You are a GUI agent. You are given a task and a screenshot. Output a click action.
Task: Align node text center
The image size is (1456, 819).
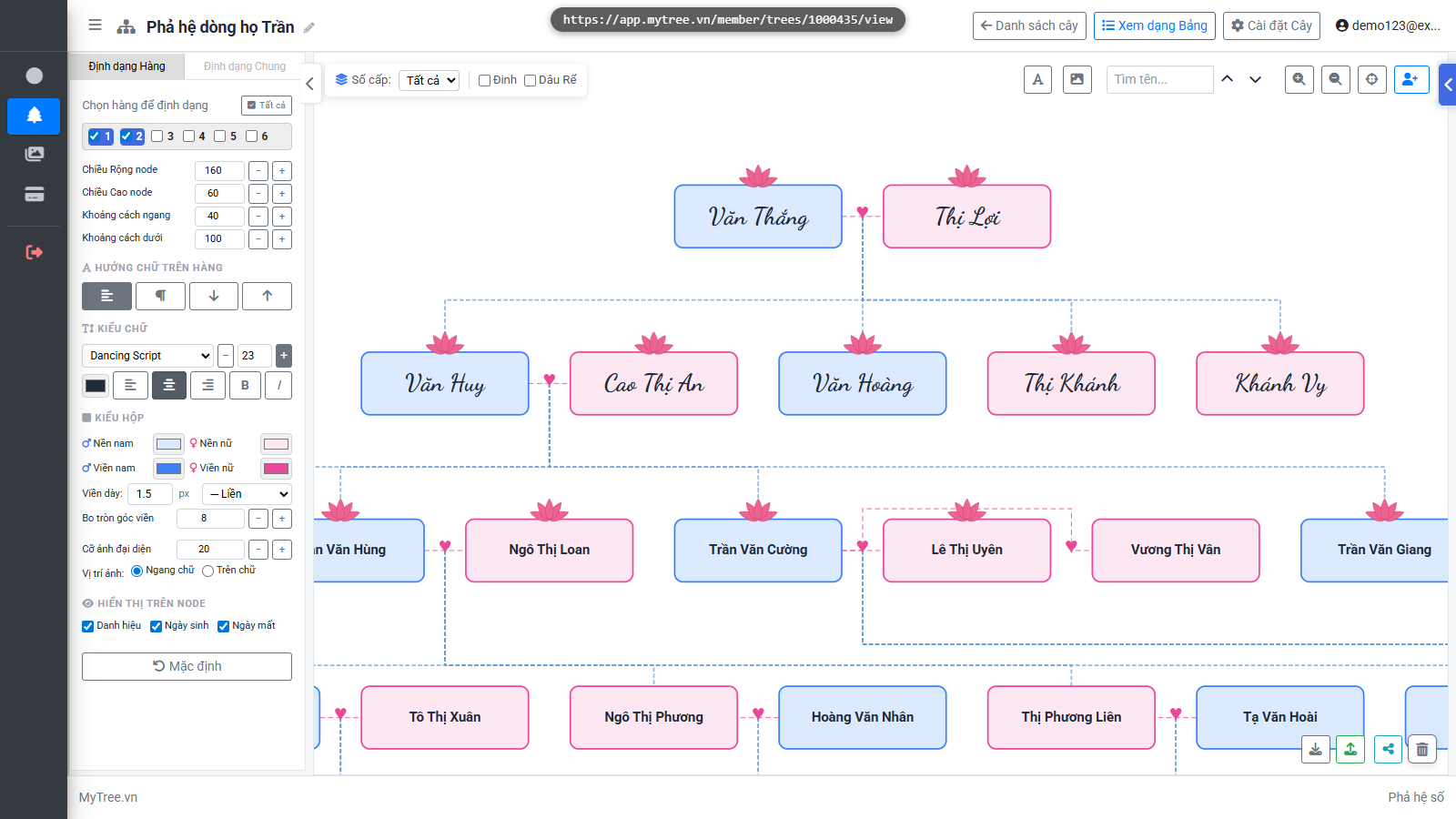[x=169, y=385]
